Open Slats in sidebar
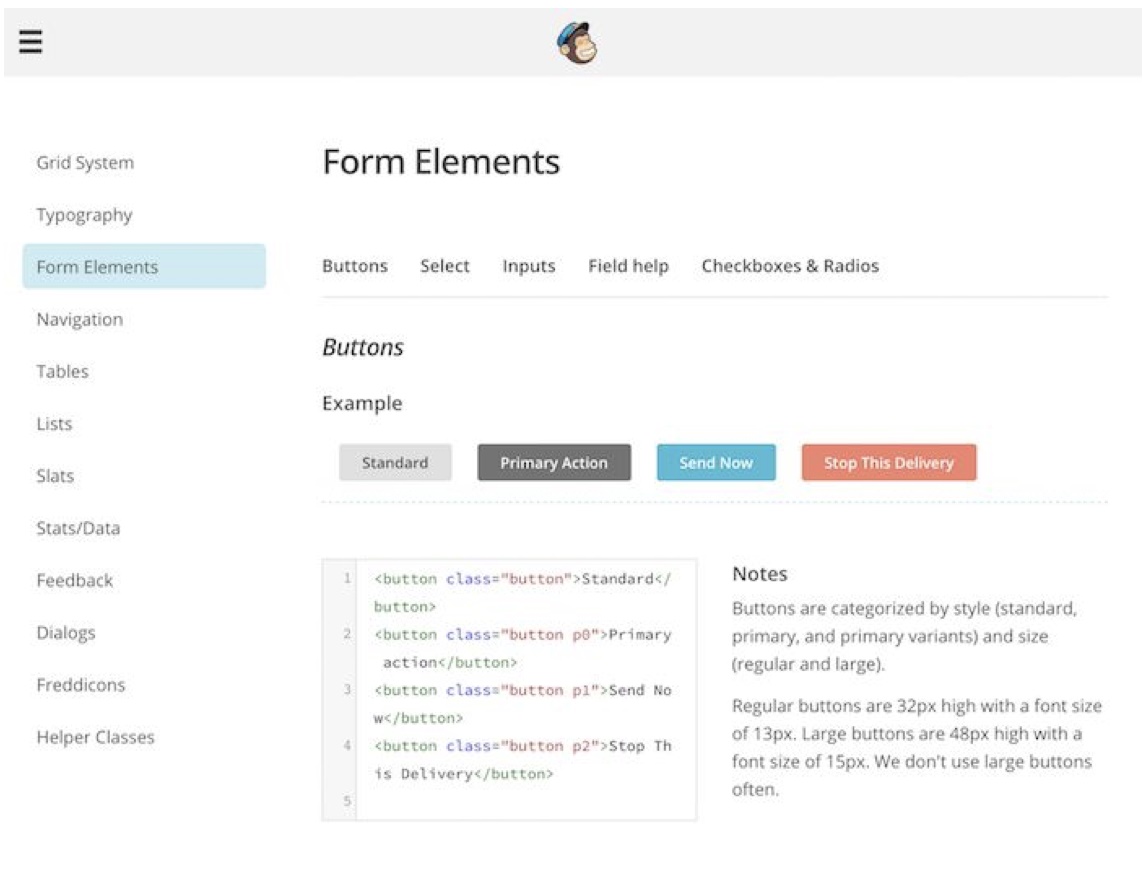 55,476
